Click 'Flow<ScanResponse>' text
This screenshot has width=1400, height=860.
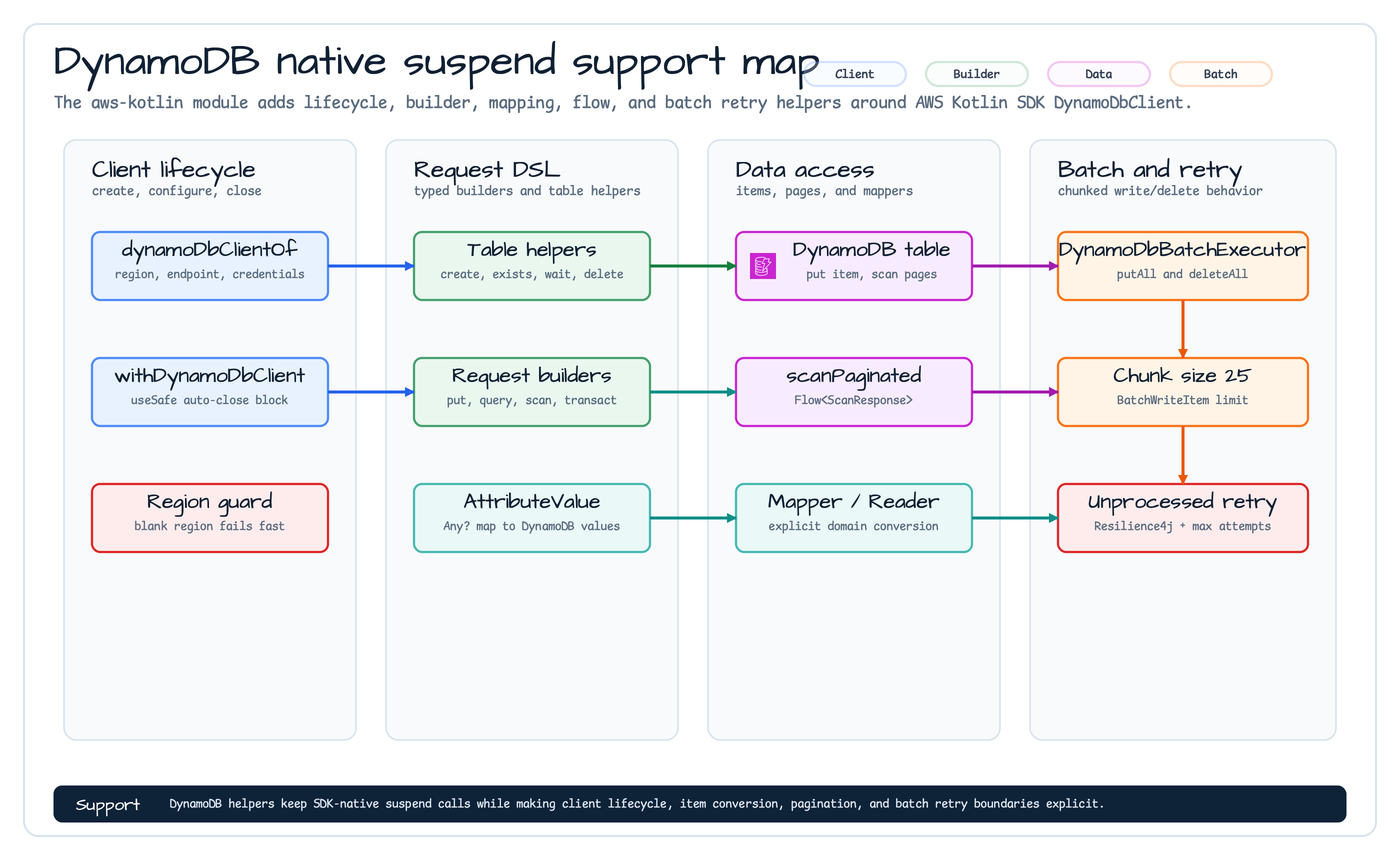853,400
